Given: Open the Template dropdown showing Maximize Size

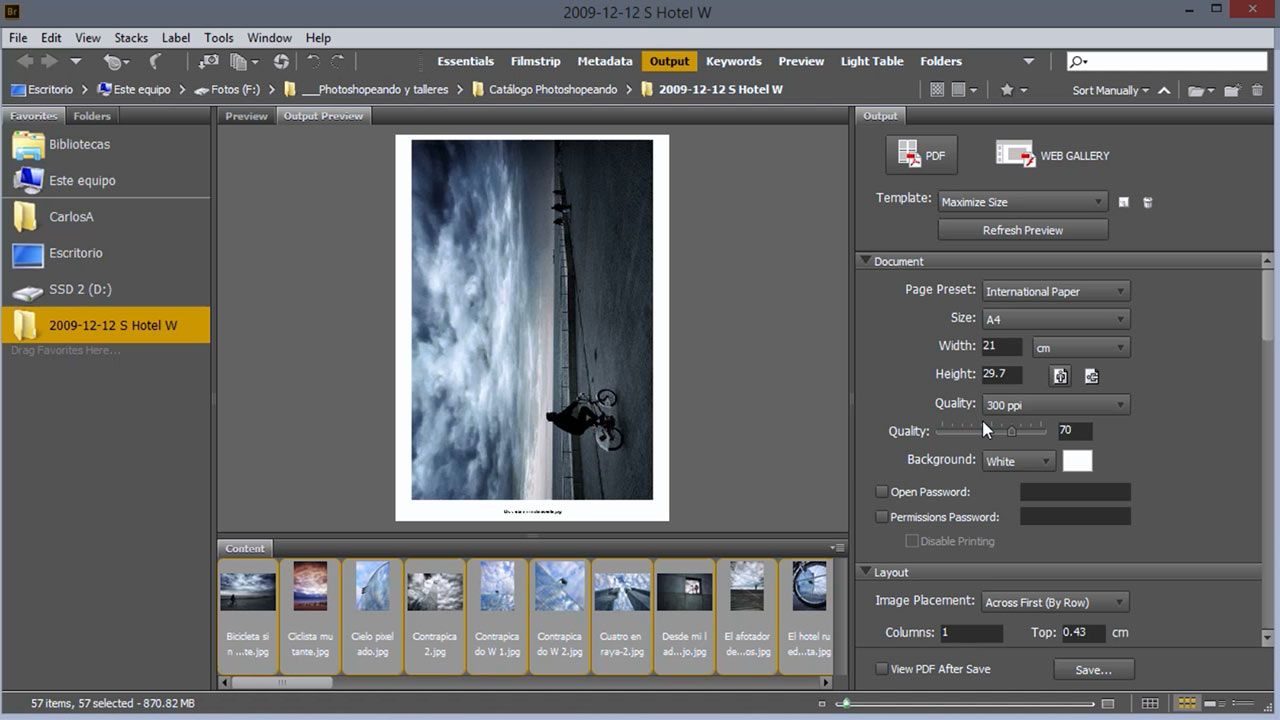Looking at the screenshot, I should [x=1022, y=202].
